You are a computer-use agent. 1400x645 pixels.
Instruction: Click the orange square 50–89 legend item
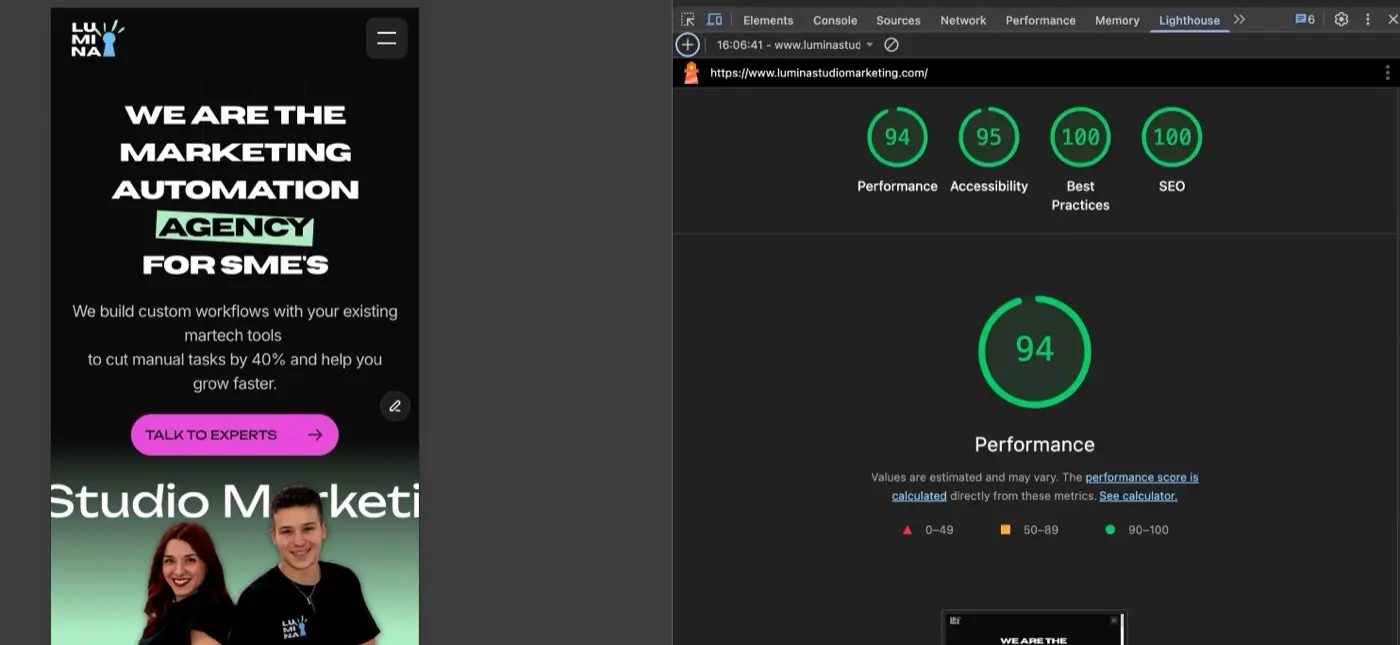[x=1029, y=530]
